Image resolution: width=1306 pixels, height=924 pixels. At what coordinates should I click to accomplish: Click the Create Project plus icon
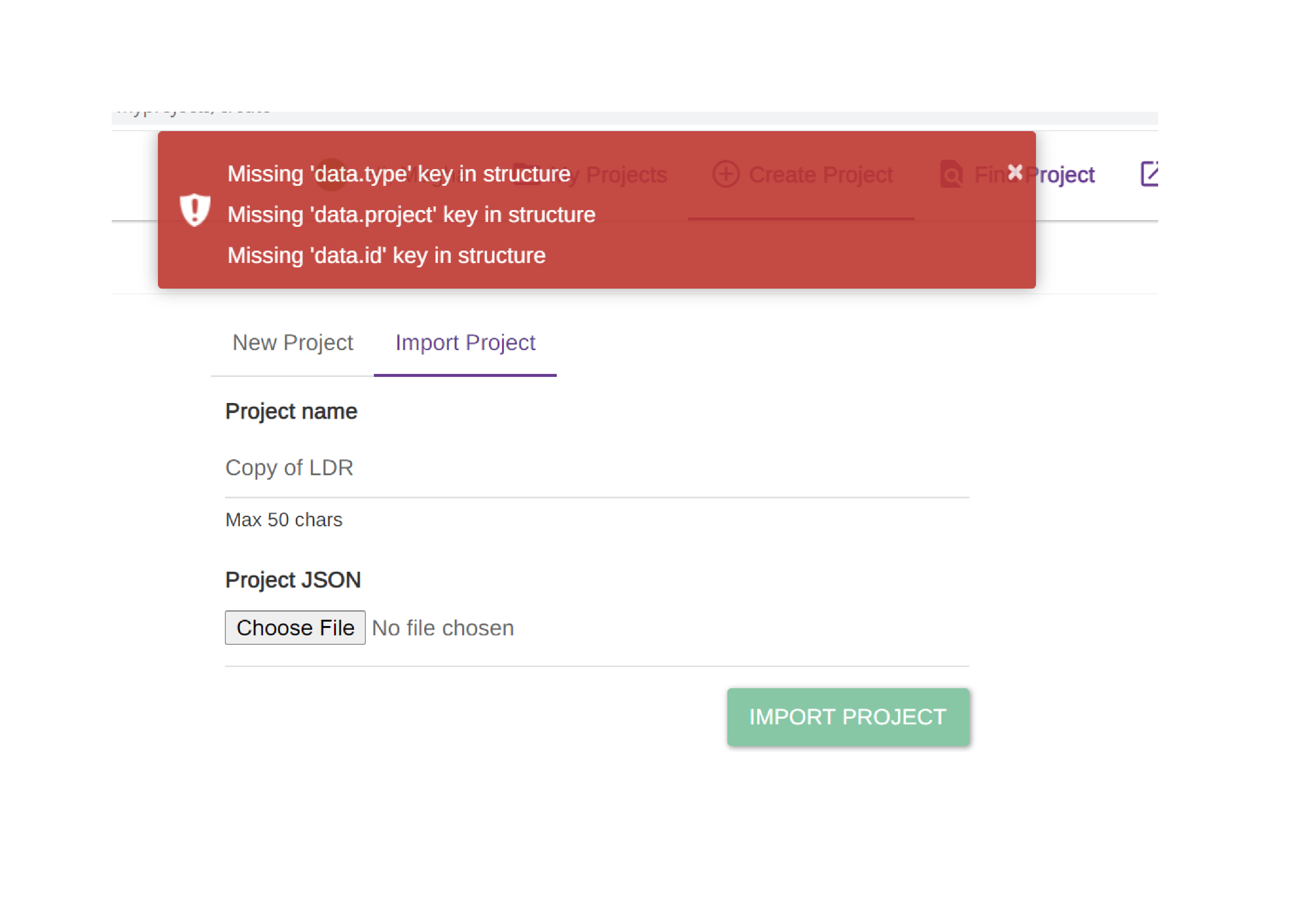[726, 174]
